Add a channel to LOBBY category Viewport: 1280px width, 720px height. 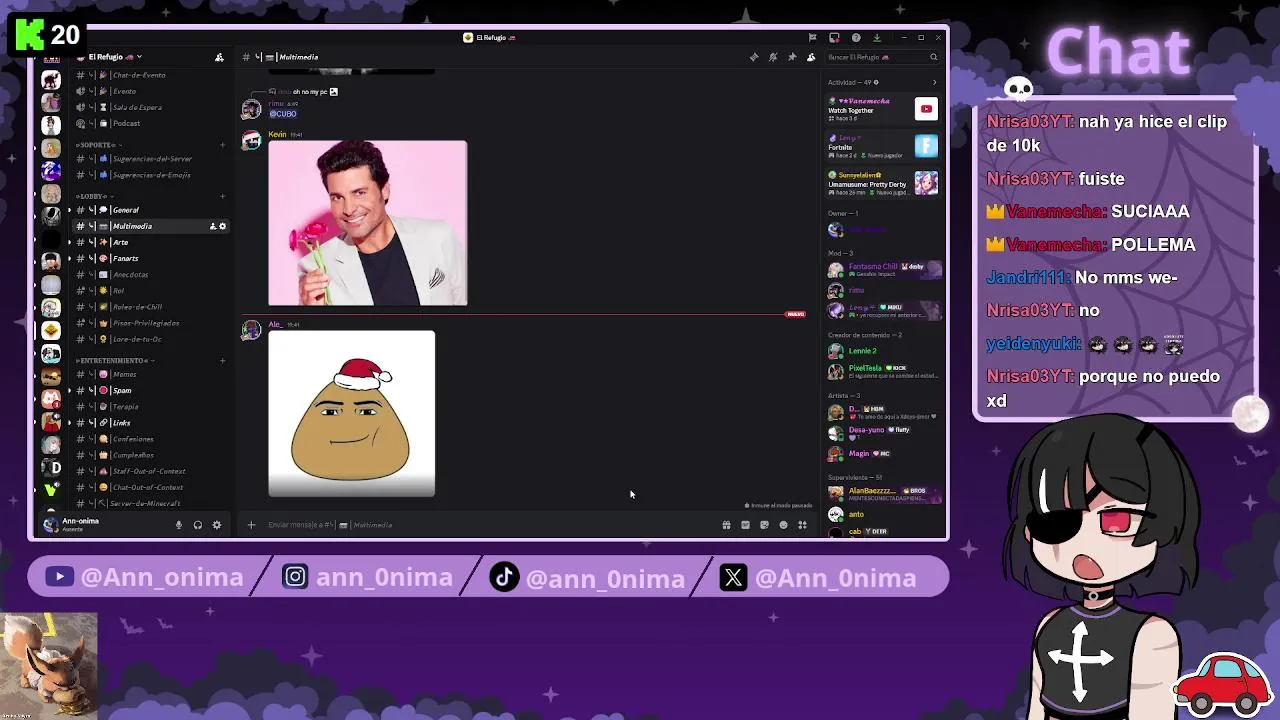click(222, 197)
